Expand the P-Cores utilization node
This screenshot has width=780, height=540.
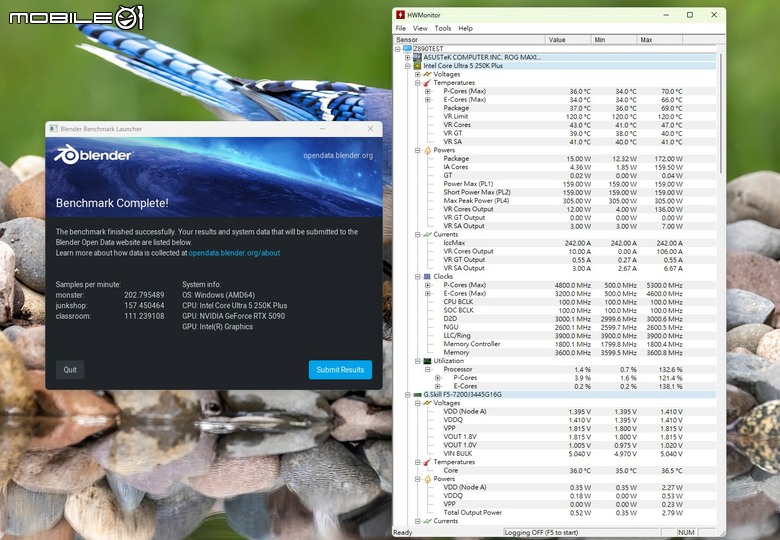[438, 378]
